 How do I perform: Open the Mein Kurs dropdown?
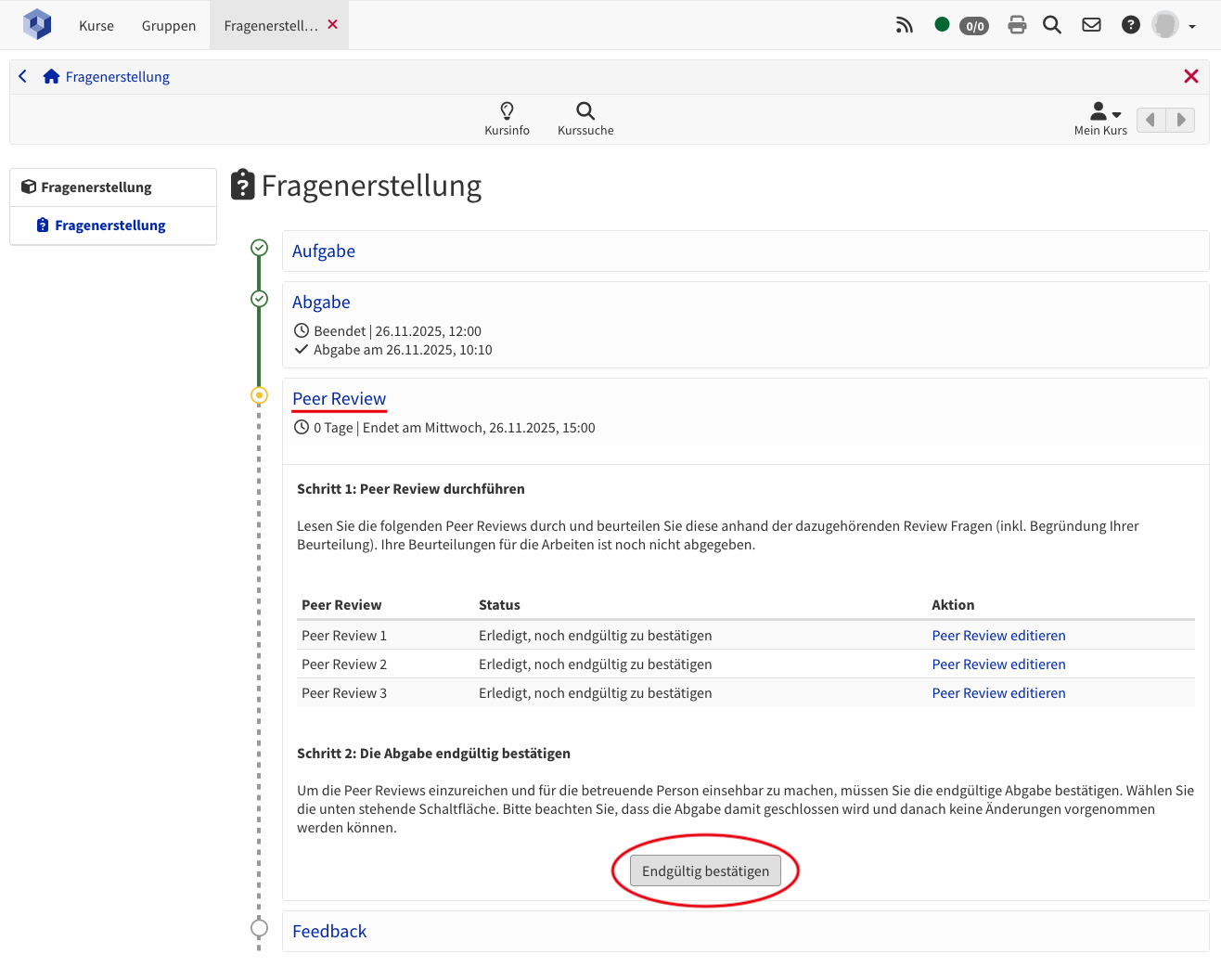[x=1101, y=119]
